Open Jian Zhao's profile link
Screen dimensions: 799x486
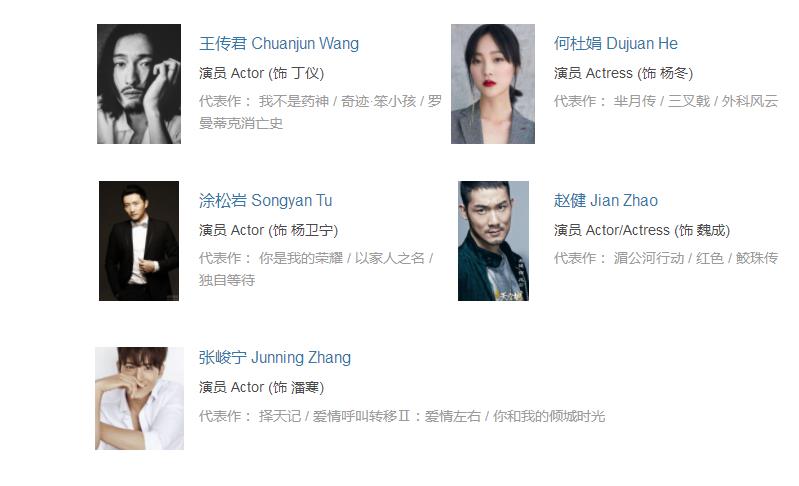(605, 201)
